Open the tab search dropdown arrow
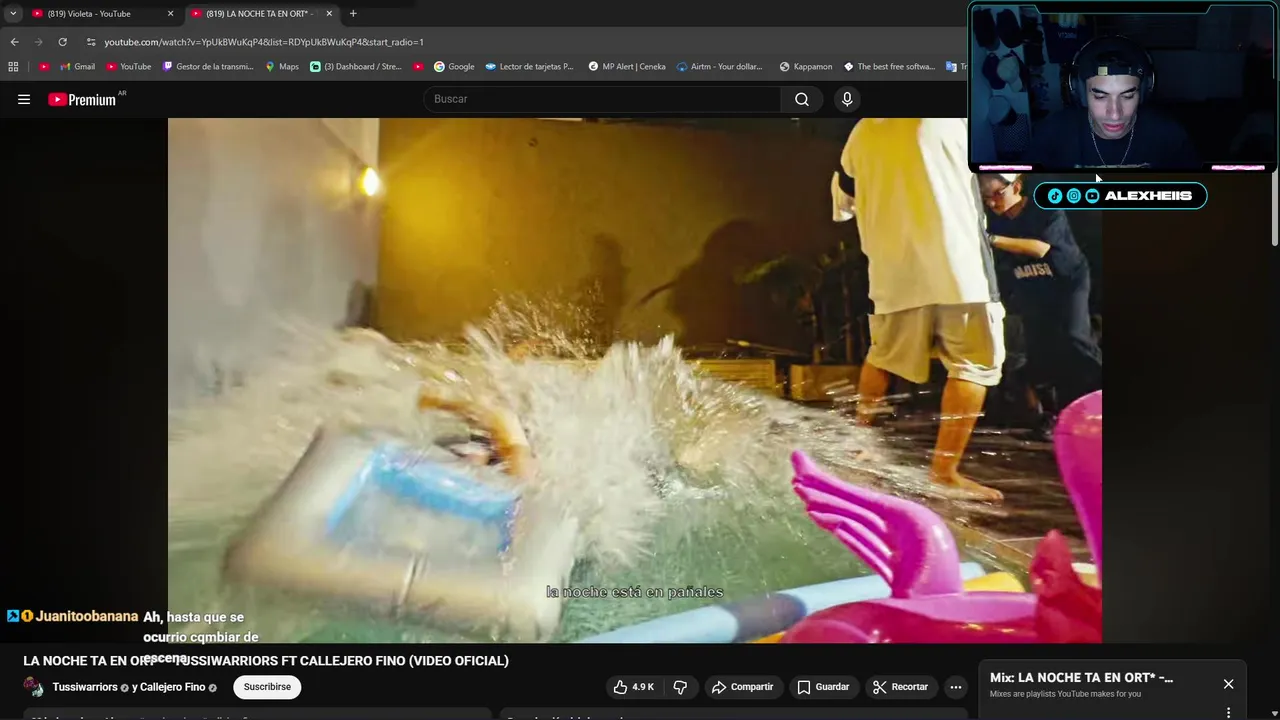 point(13,14)
